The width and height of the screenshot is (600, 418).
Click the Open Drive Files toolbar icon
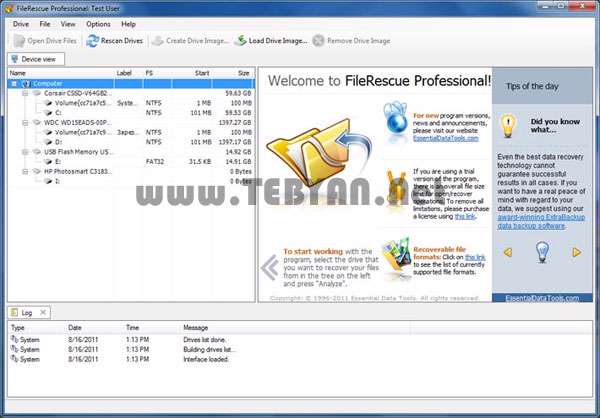18,41
